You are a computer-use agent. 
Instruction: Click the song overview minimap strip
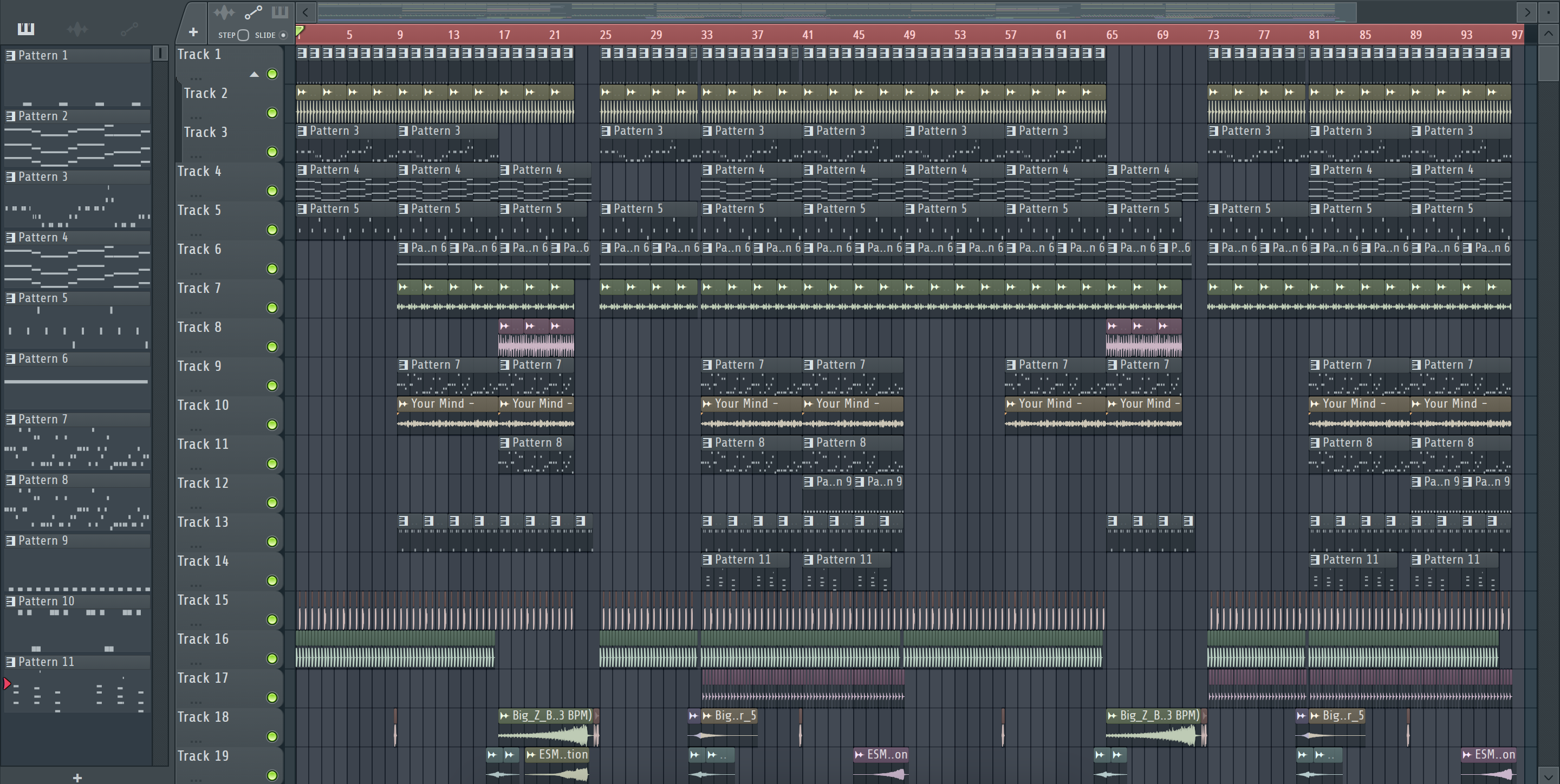pyautogui.click(x=836, y=12)
